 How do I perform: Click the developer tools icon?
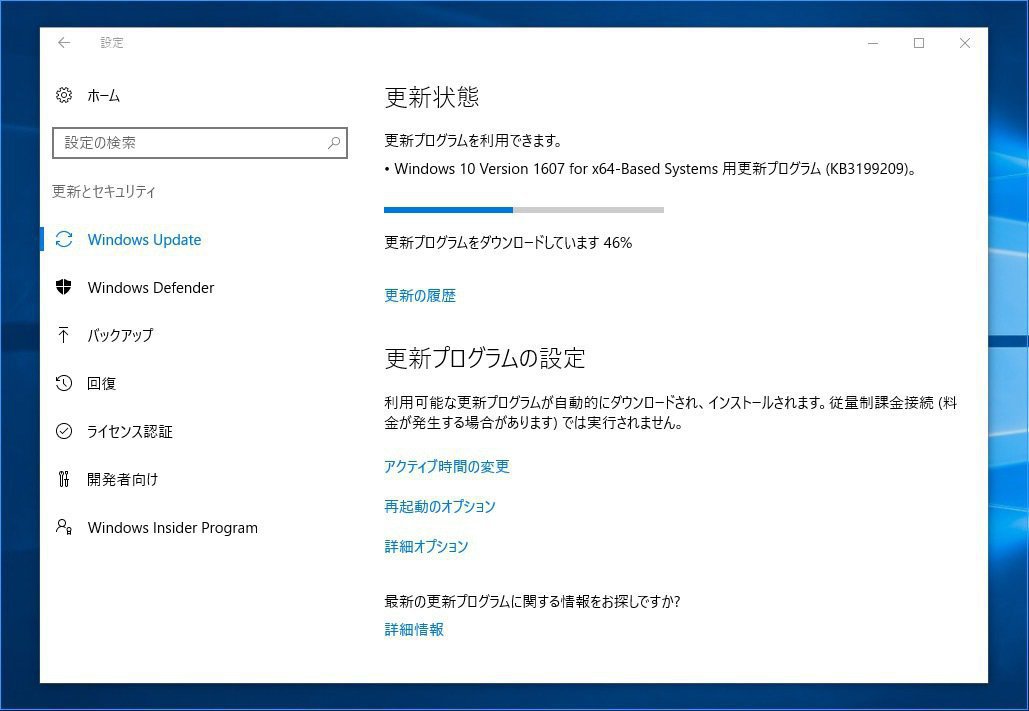(64, 479)
